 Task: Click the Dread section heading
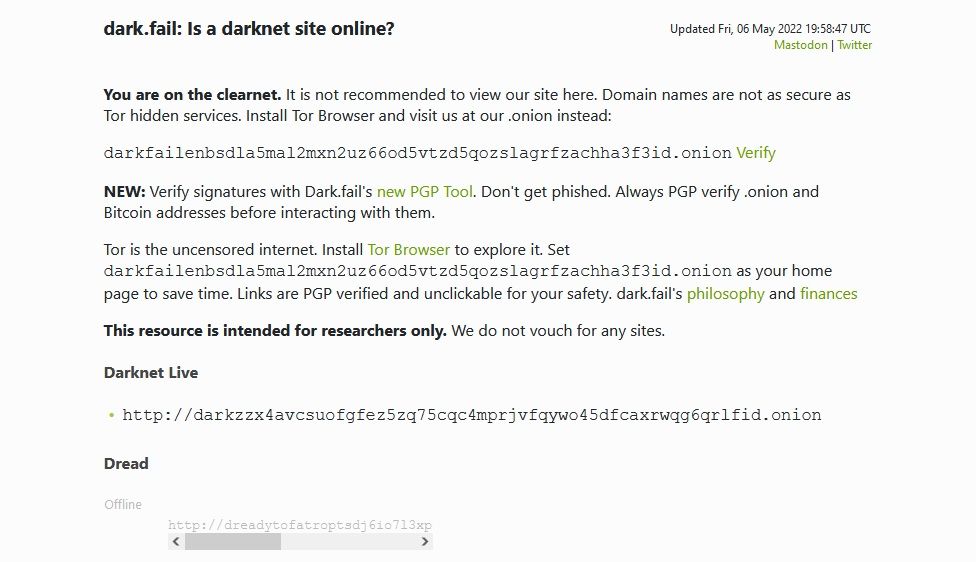pos(126,463)
